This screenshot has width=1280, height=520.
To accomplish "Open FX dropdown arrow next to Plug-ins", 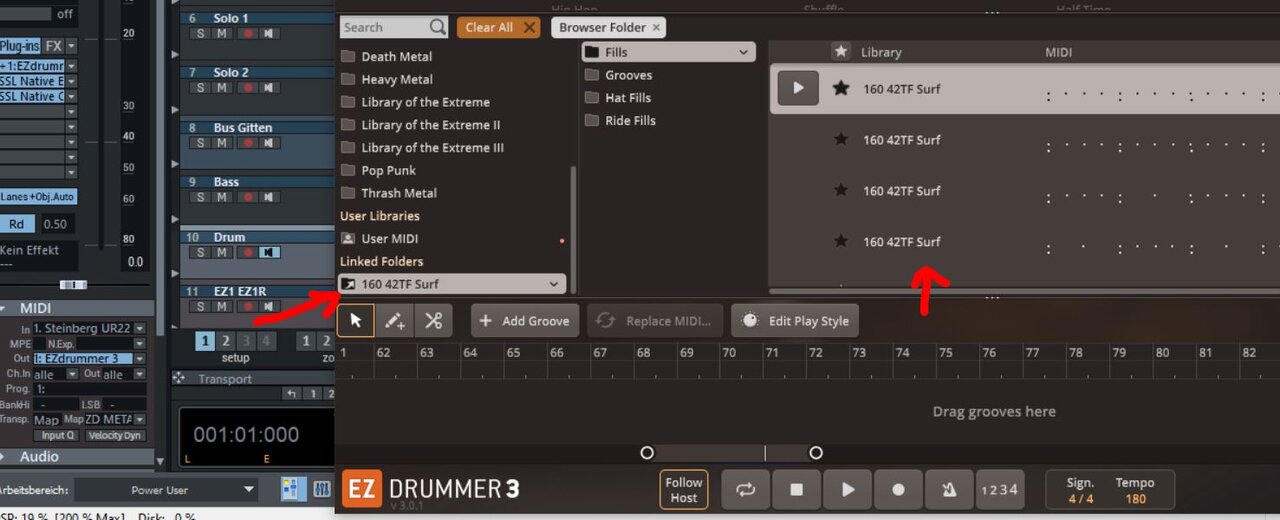I will coord(71,46).
